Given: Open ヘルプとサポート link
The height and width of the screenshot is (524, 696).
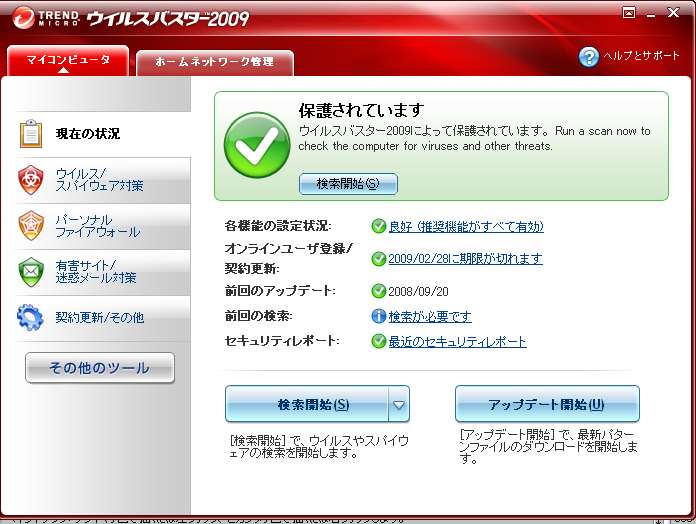Looking at the screenshot, I should coord(641,56).
